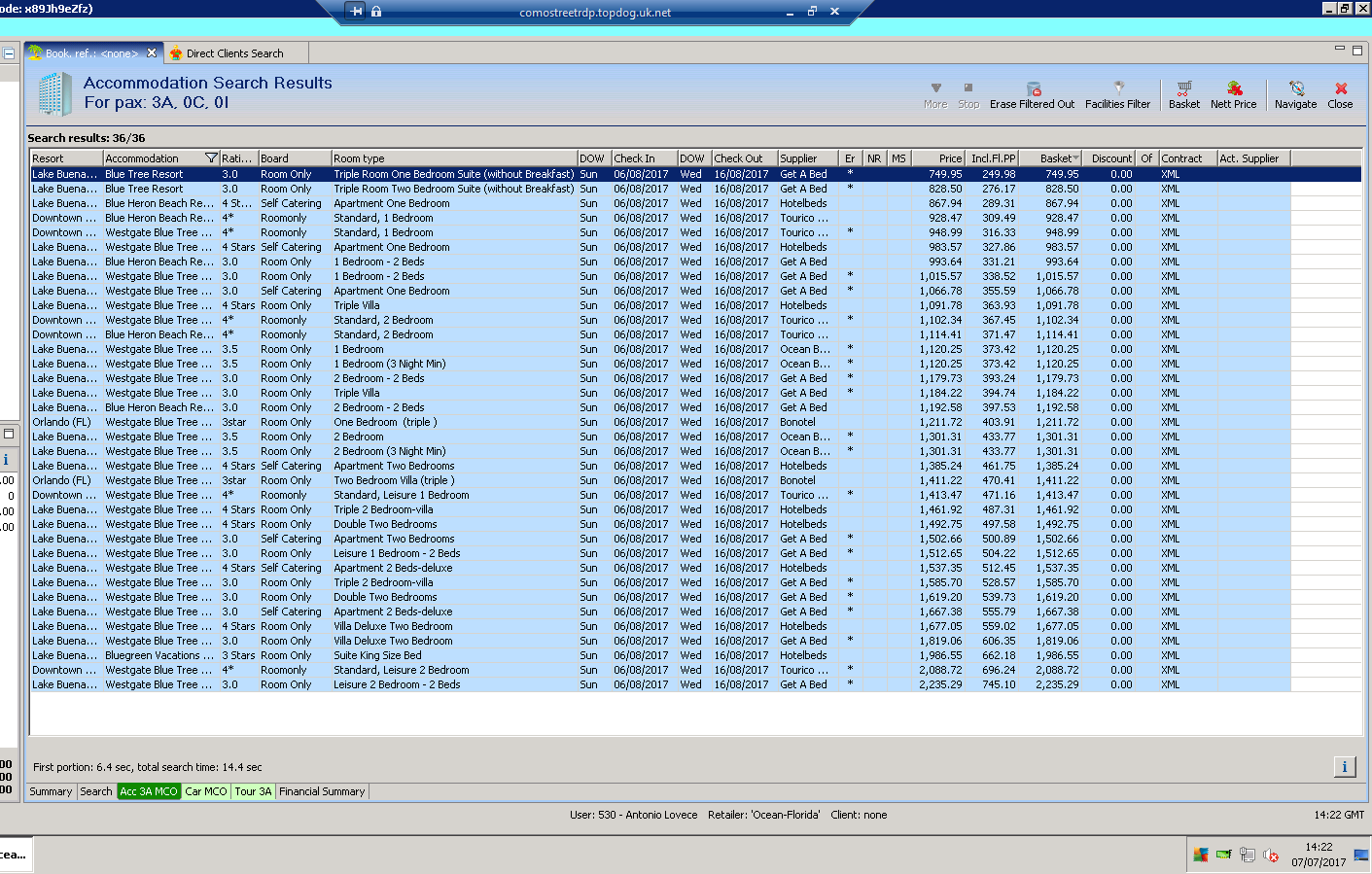Viewport: 1372px width, 874px height.
Task: Switch to the Car MCO tab
Action: 206,791
